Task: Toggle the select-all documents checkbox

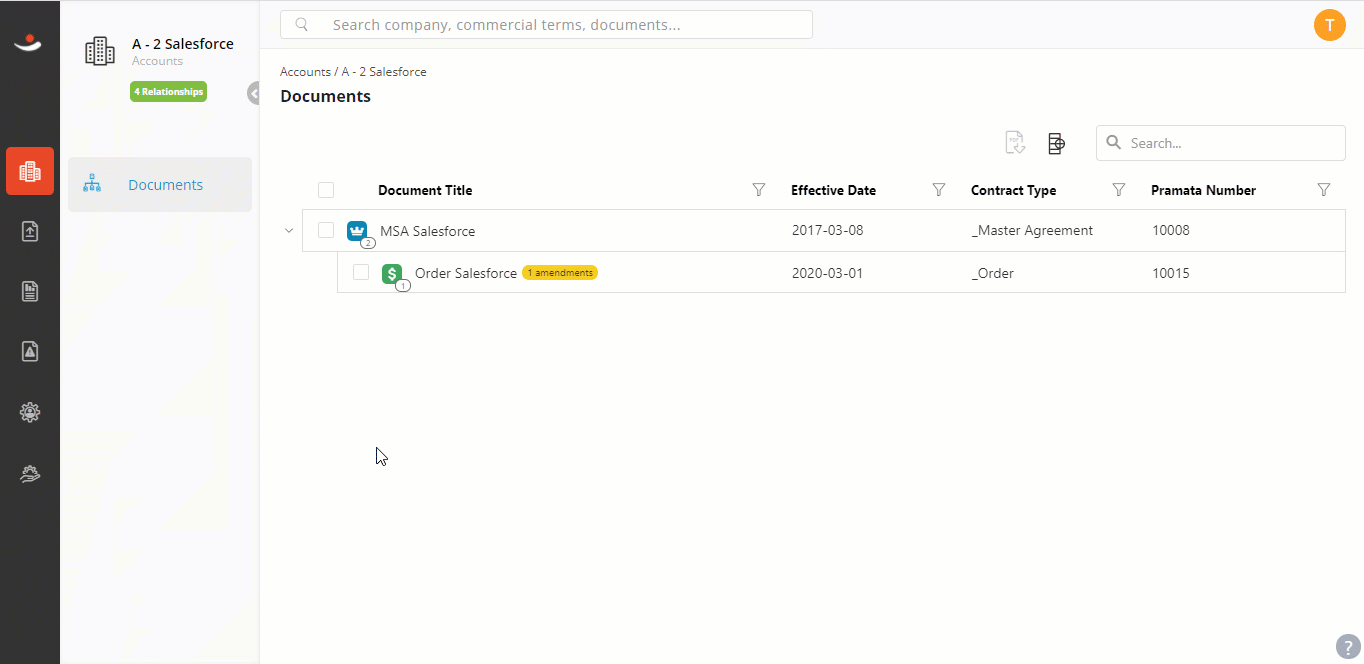Action: point(326,190)
